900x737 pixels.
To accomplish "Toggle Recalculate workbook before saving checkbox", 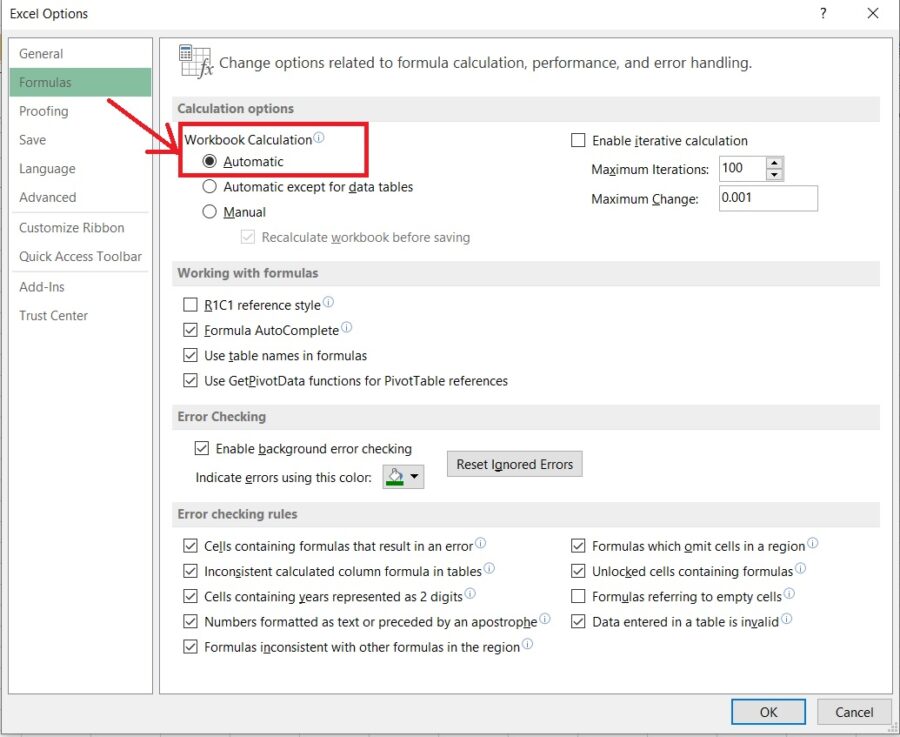I will click(248, 237).
